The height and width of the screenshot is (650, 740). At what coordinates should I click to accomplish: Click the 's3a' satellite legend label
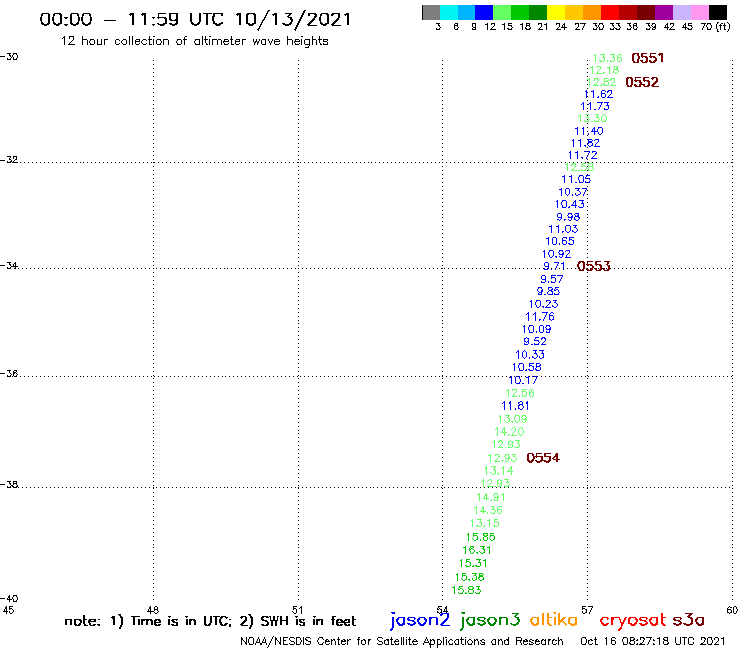tap(689, 620)
